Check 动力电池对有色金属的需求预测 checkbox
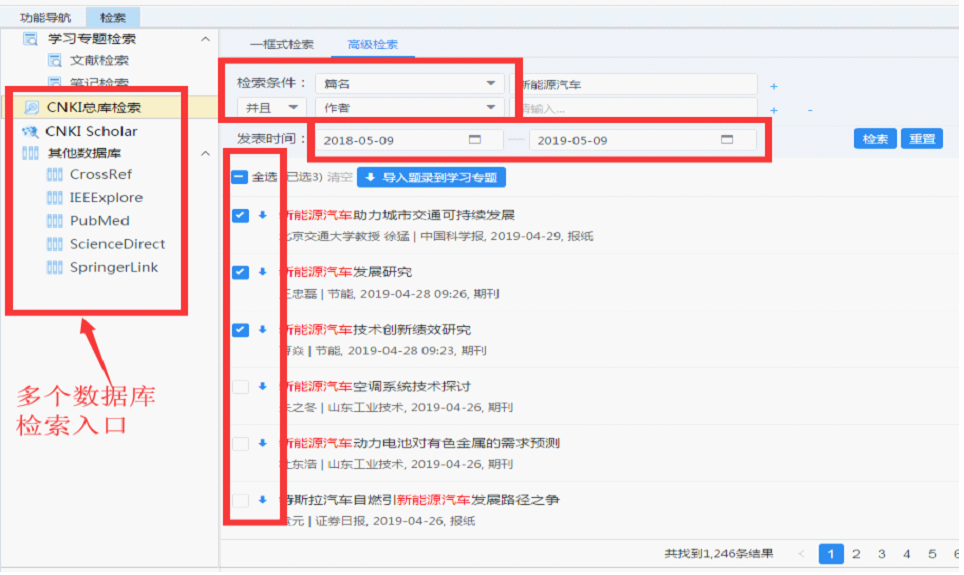964x575 pixels. [x=240, y=443]
